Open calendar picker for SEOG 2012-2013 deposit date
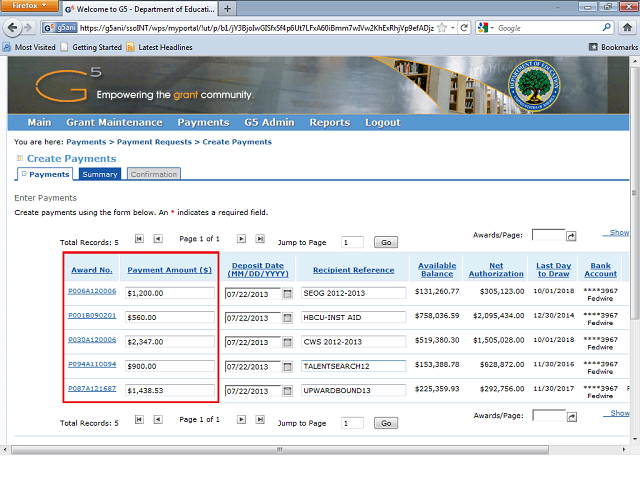Viewport: 640px width, 480px height. 288,294
